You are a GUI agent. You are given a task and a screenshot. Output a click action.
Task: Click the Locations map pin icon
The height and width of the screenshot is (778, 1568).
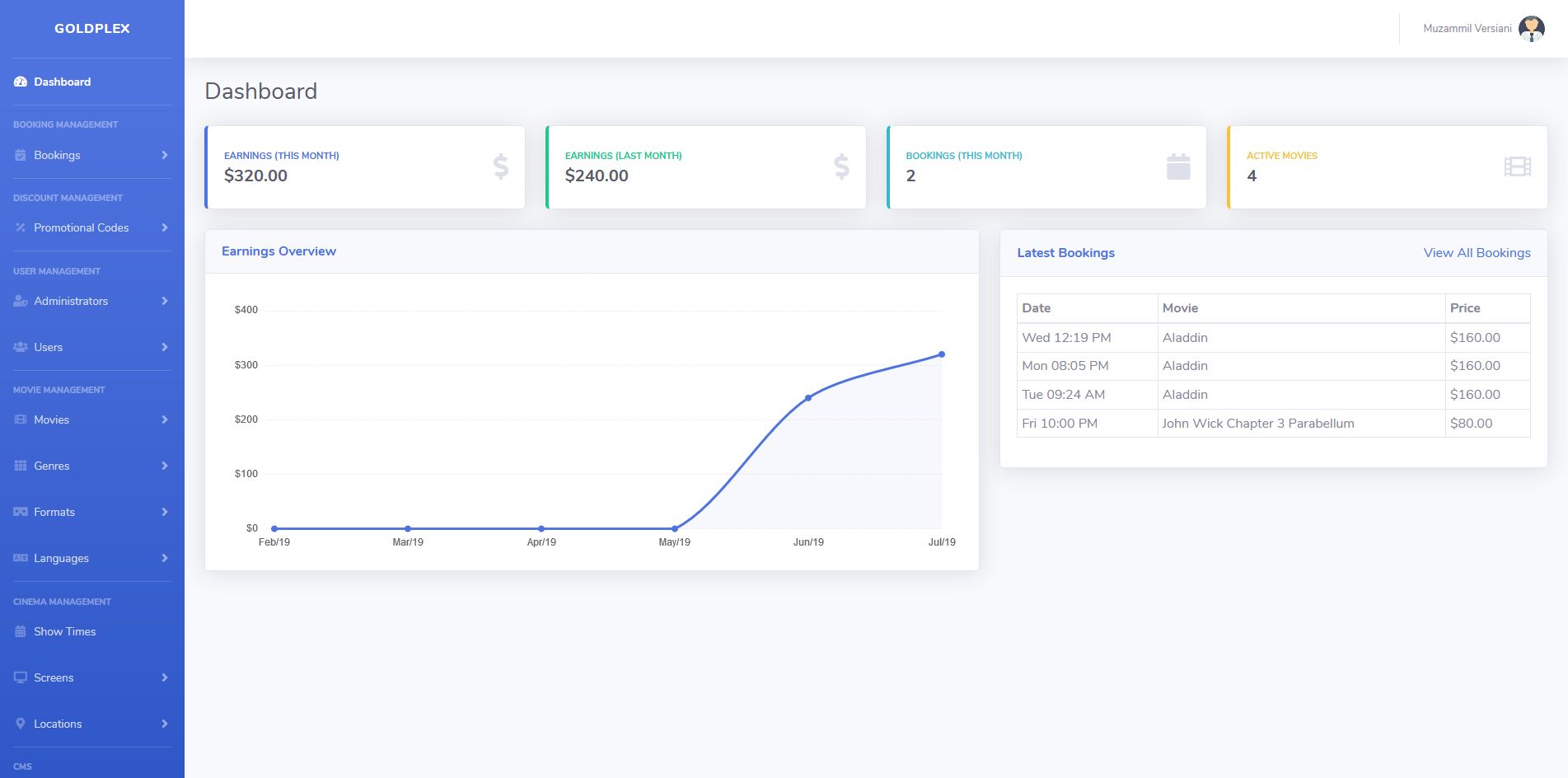pyautogui.click(x=21, y=724)
